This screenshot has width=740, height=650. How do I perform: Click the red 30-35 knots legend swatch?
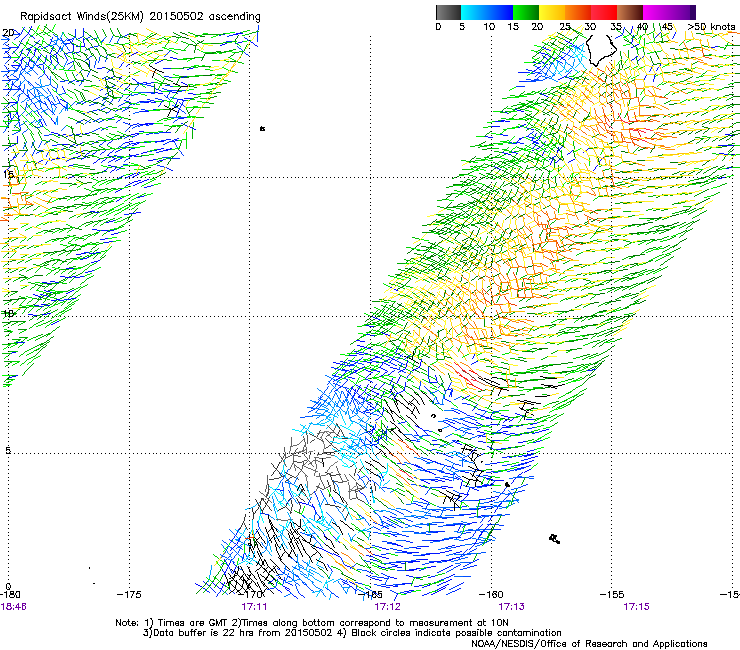click(604, 12)
